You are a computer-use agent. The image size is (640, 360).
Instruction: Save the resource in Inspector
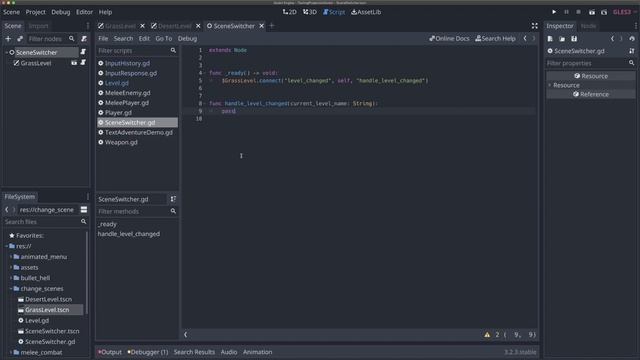(574, 39)
